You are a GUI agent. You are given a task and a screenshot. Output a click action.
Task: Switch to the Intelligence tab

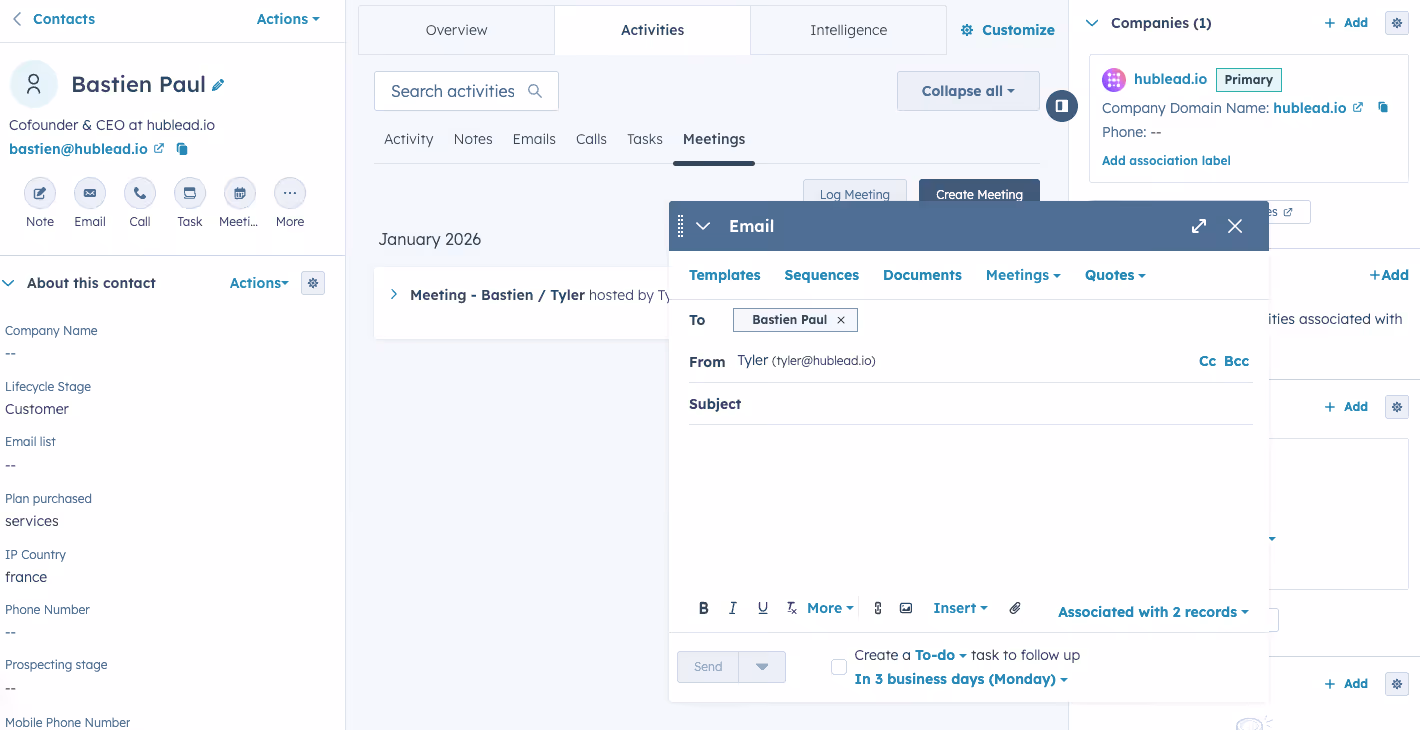pyautogui.click(x=848, y=30)
